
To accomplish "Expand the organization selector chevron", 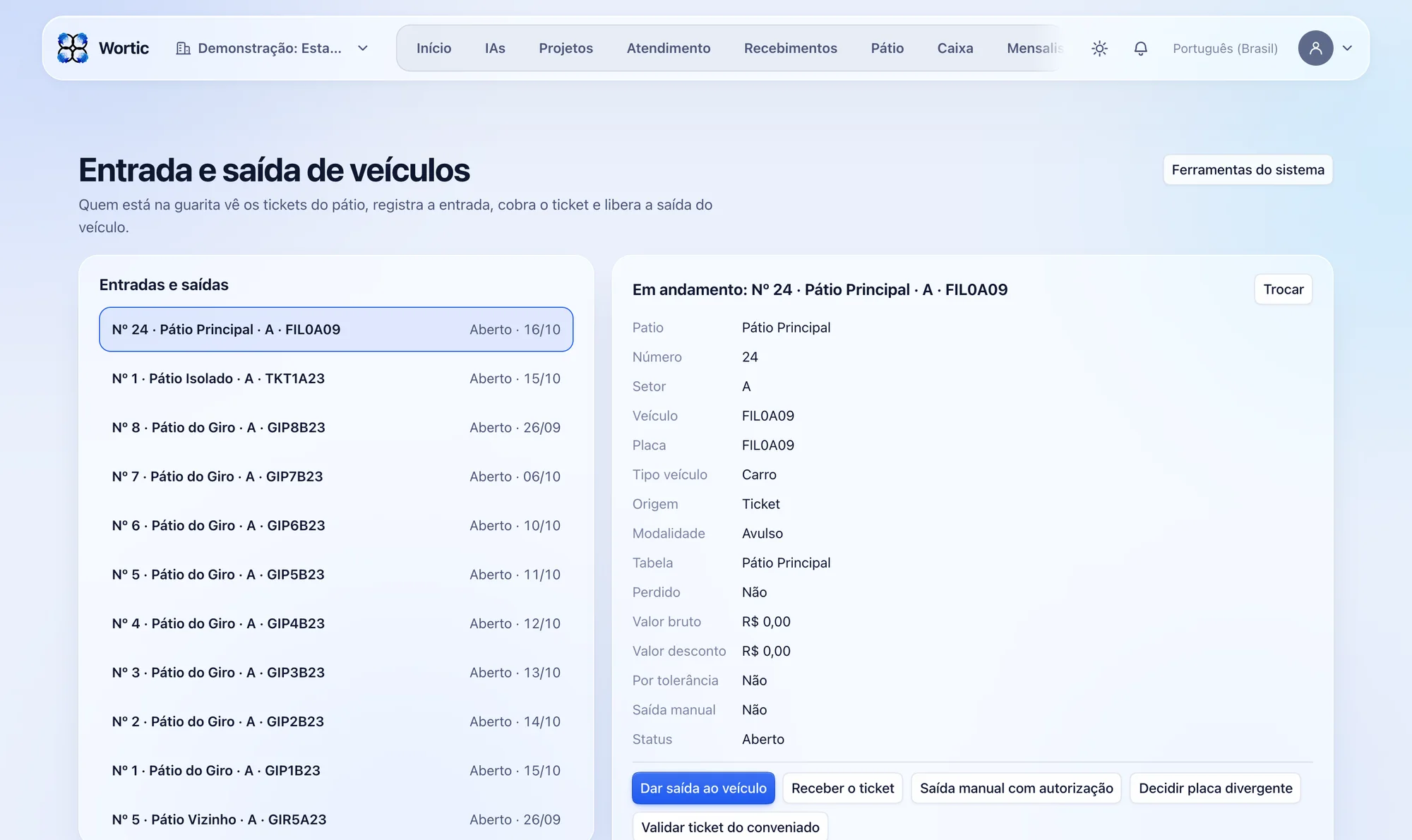I will pyautogui.click(x=363, y=48).
